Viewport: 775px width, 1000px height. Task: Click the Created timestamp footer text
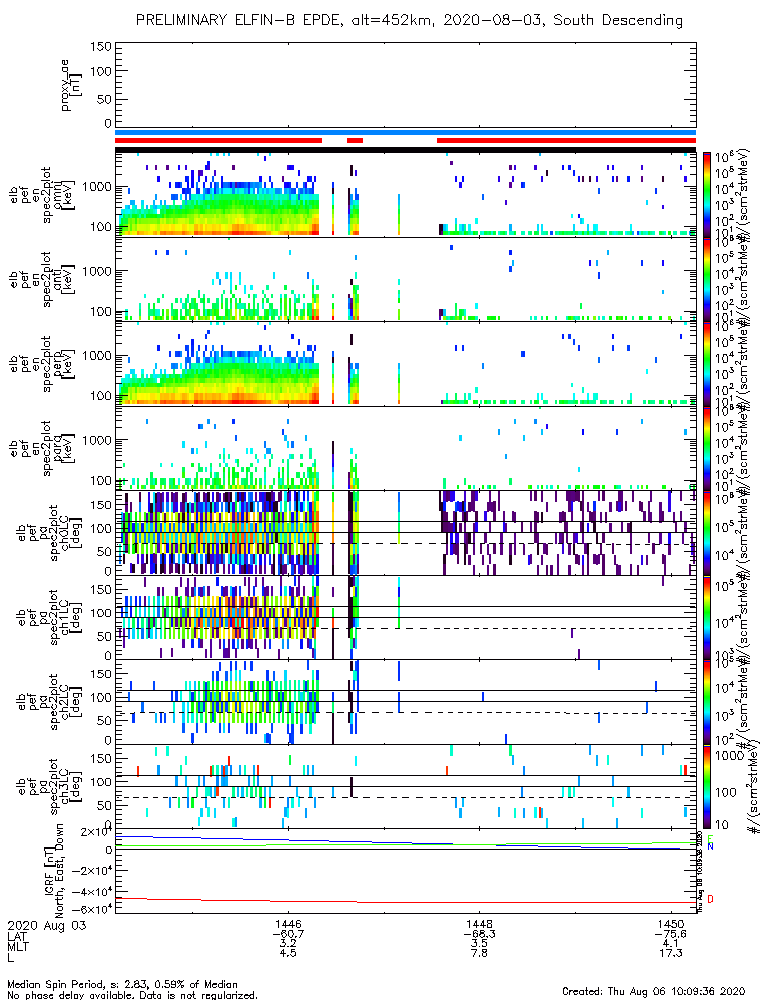pyautogui.click(x=653, y=991)
